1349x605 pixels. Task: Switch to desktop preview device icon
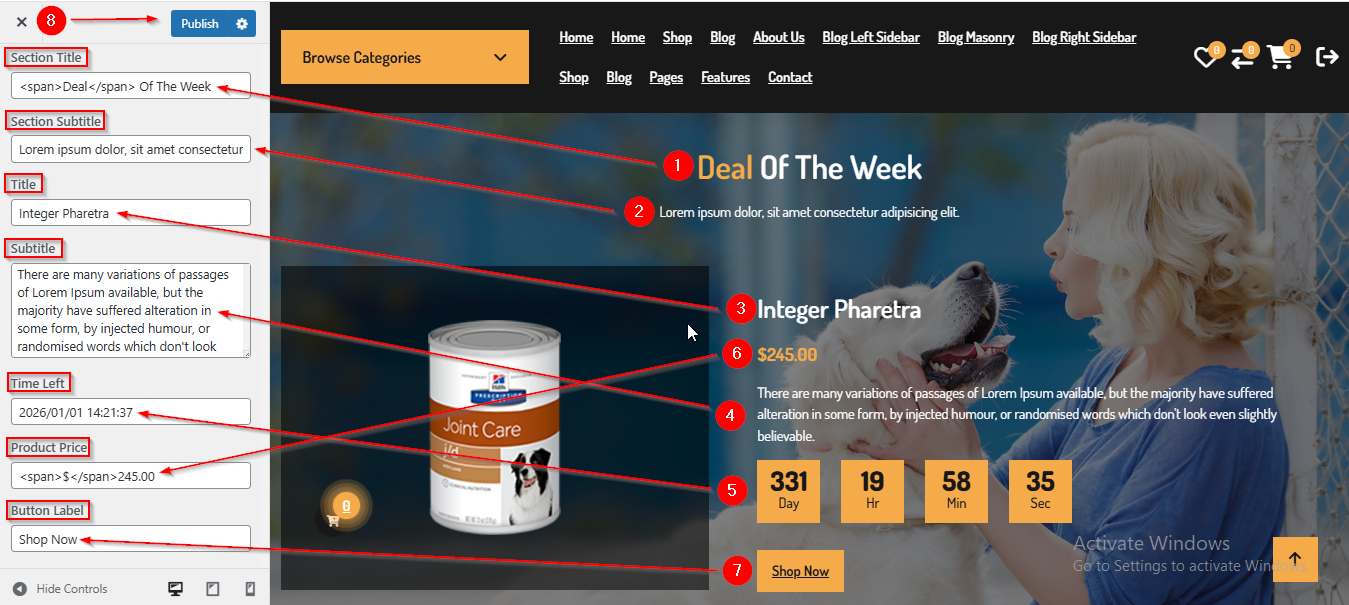[x=175, y=589]
